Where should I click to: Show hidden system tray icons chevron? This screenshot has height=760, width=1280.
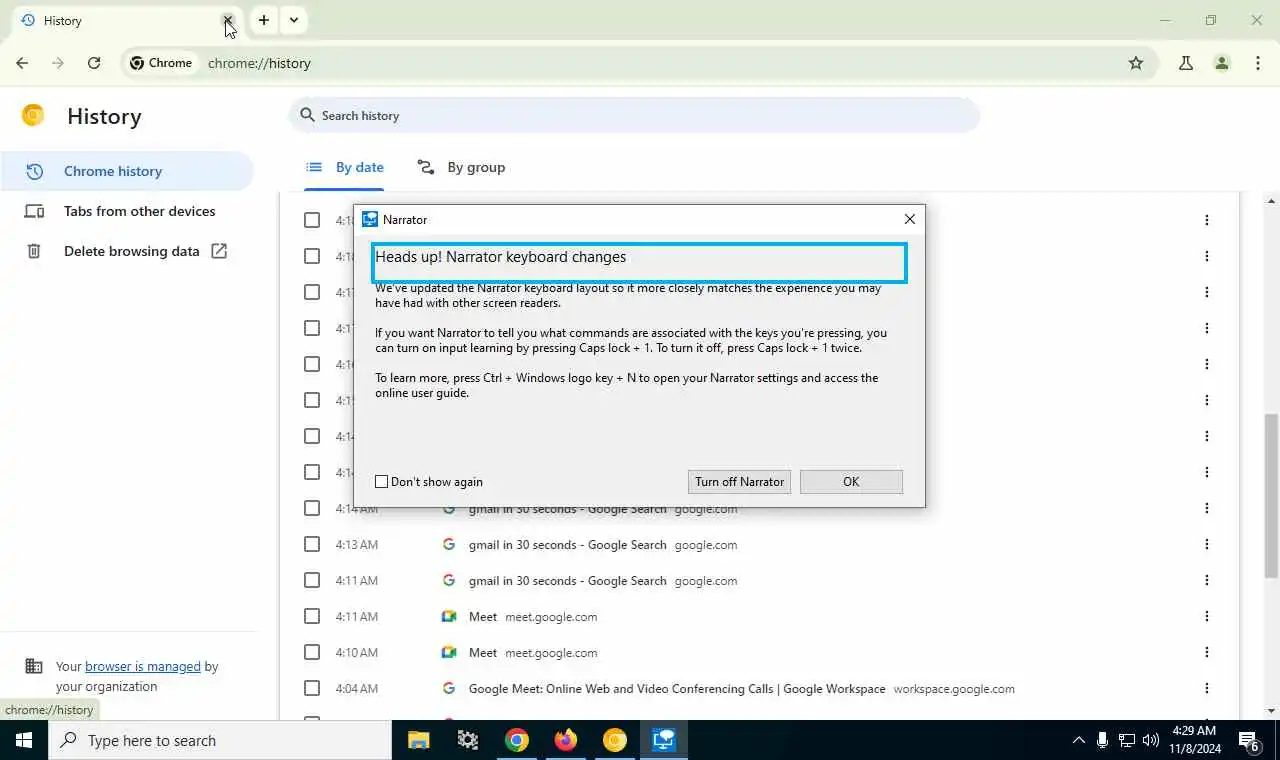point(1078,740)
